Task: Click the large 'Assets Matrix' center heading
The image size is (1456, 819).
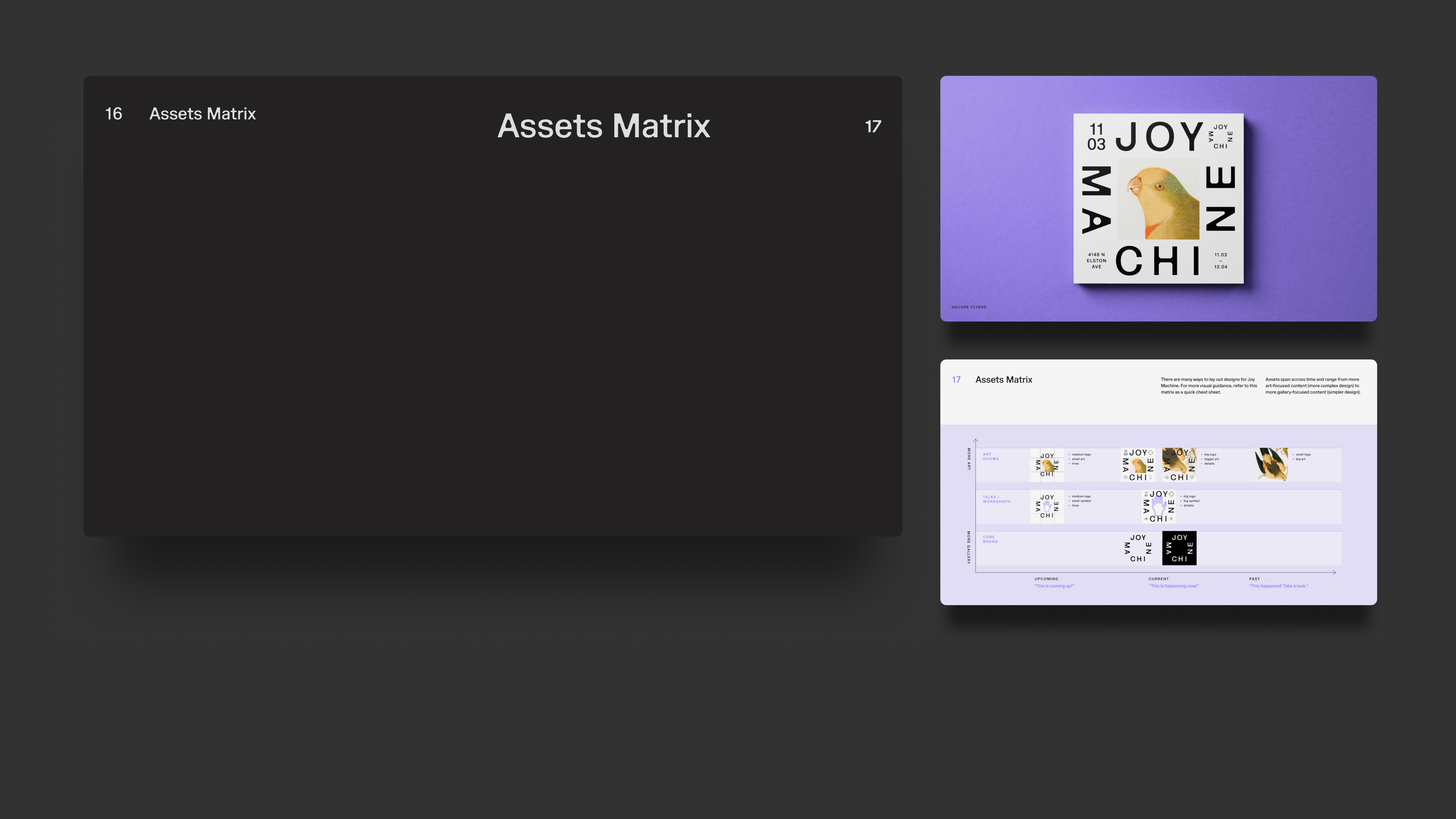Action: [x=603, y=126]
